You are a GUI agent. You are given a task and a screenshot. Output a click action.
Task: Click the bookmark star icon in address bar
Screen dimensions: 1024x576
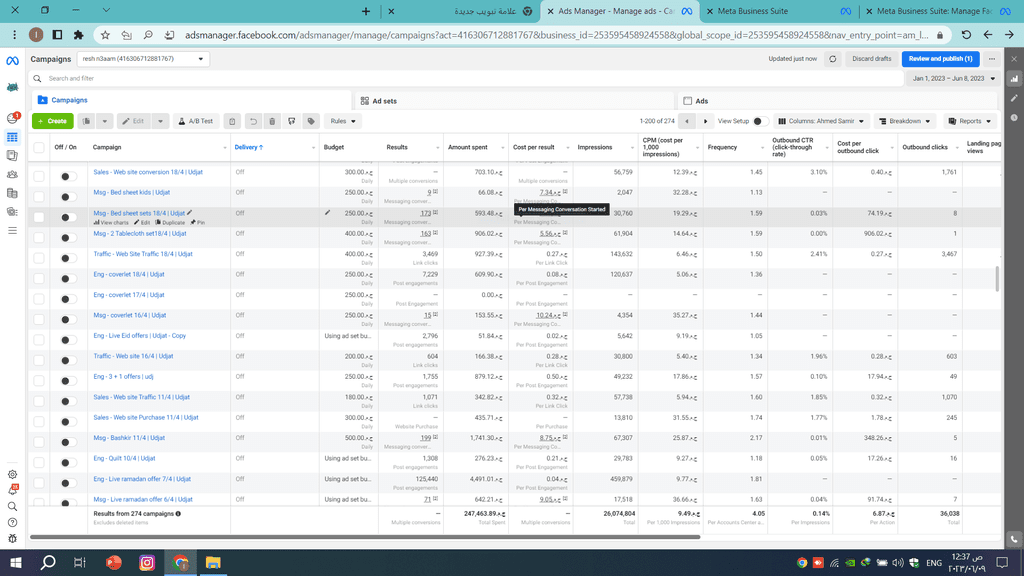click(105, 35)
